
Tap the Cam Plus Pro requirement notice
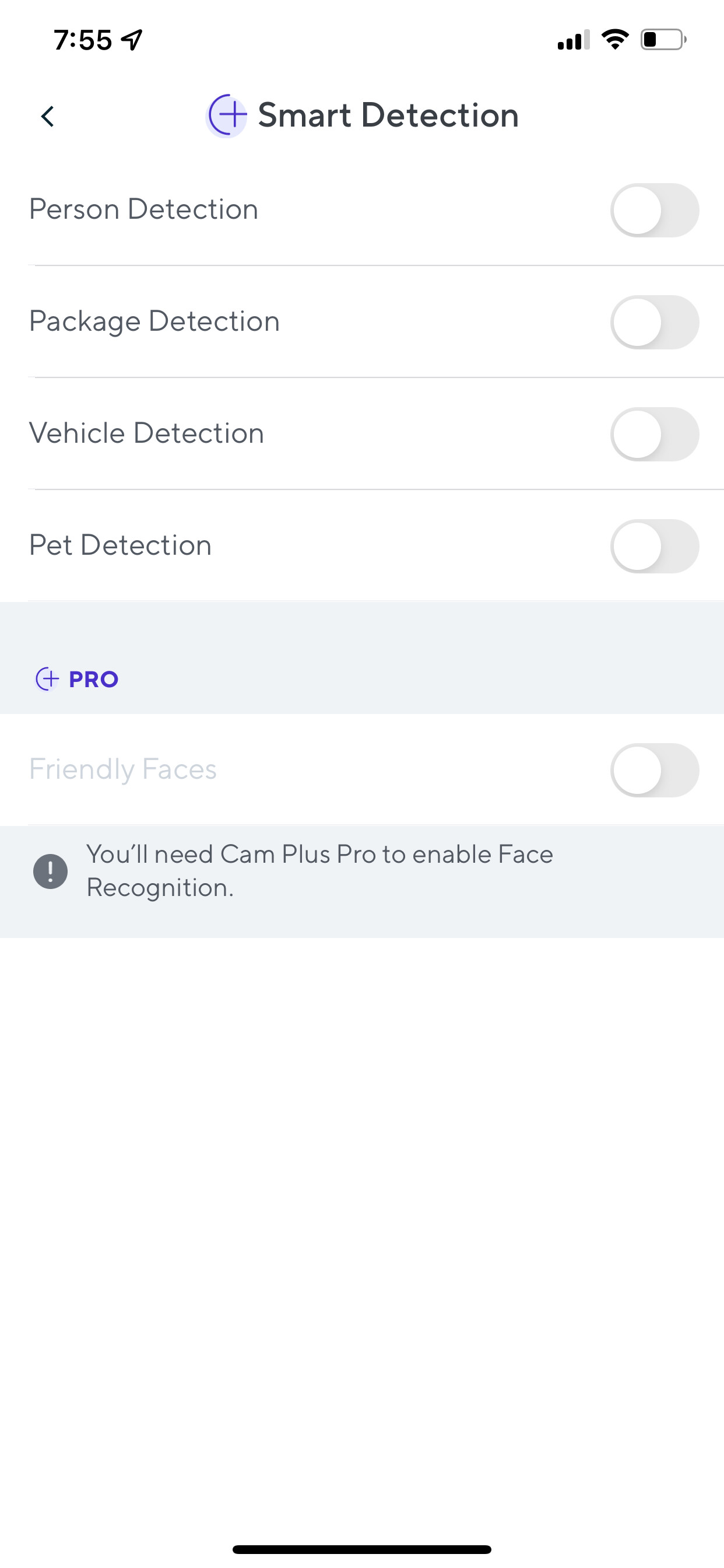[319, 870]
